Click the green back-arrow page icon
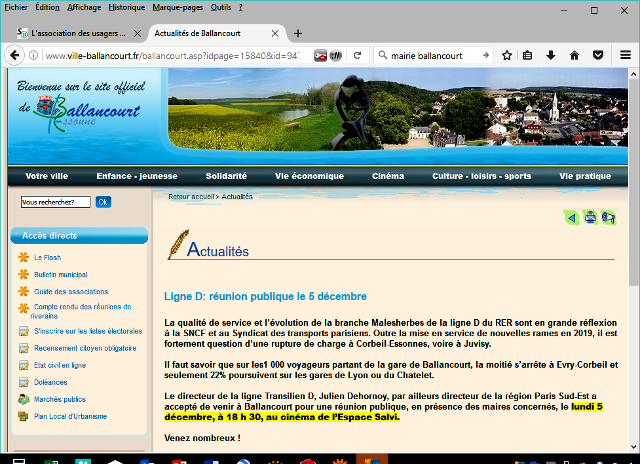This screenshot has height=464, width=640. click(x=572, y=218)
